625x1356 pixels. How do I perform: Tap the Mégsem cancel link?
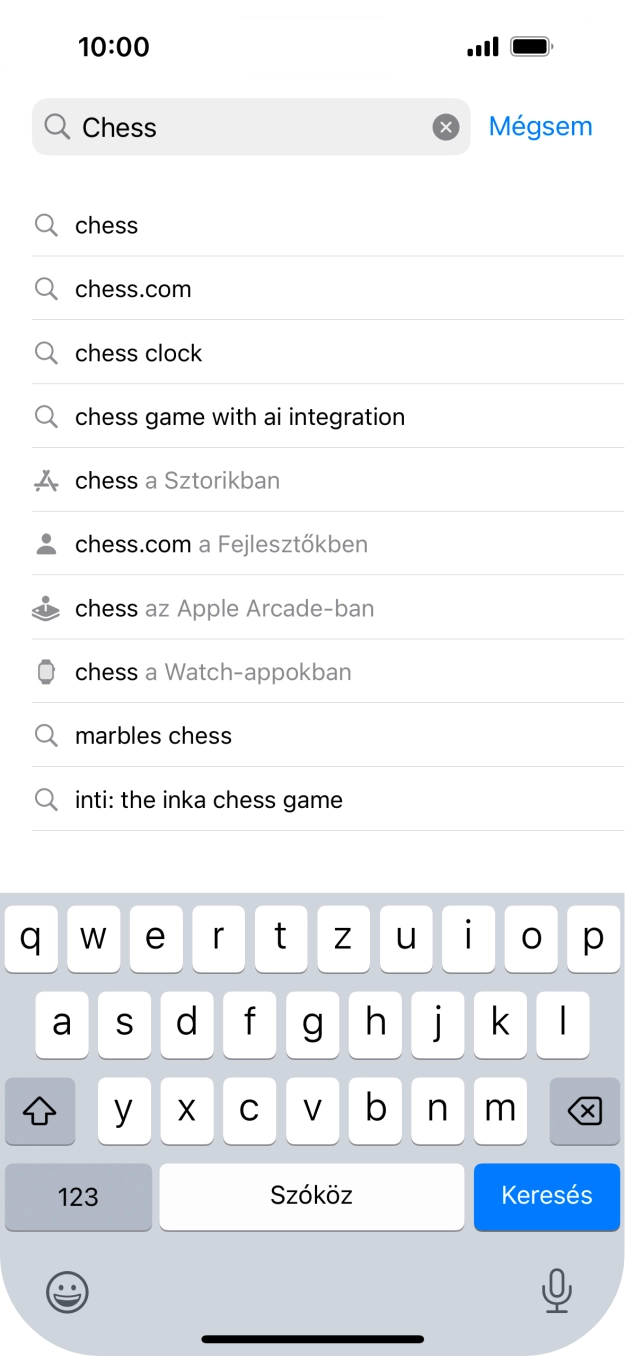540,126
